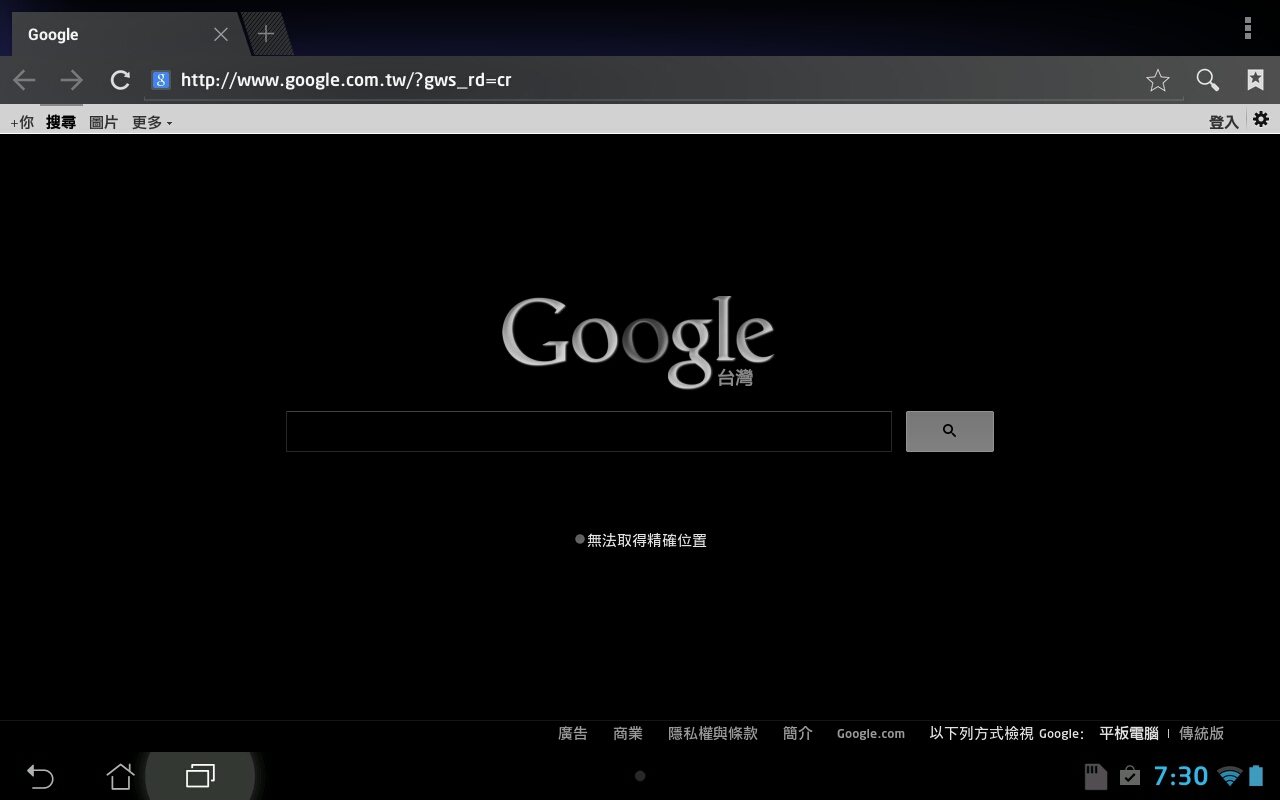Open a new tab with plus icon
The height and width of the screenshot is (800, 1280).
266,34
